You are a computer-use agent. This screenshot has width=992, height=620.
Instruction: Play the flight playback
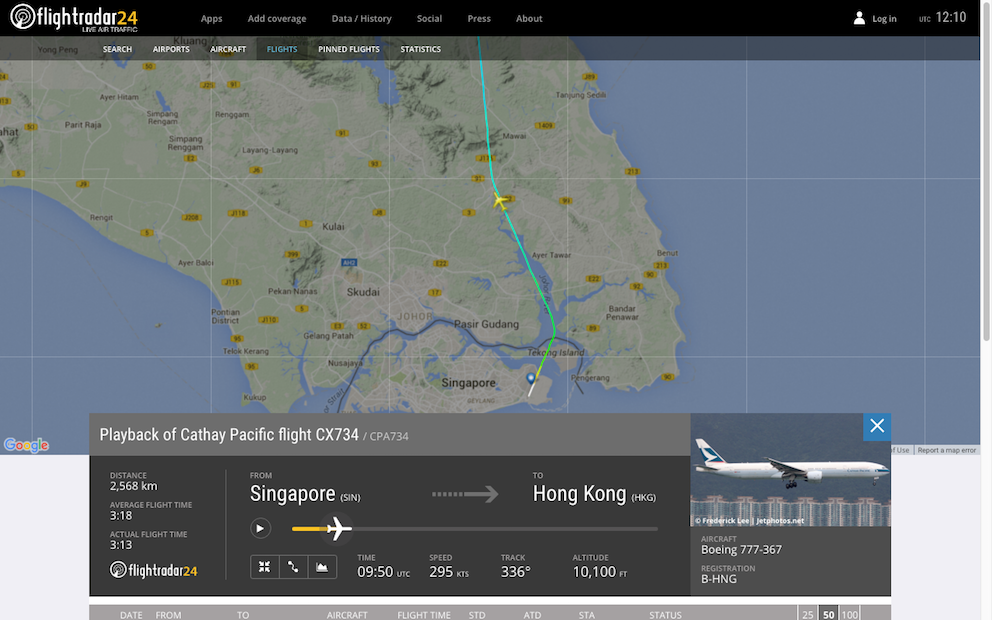pos(260,528)
